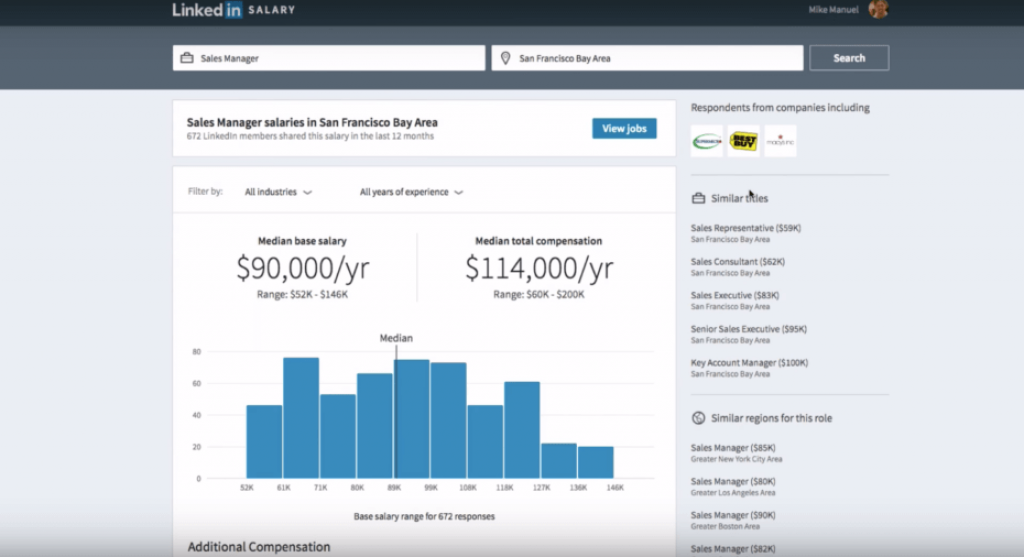Click the Range: $52K - $146K text
1024x557 pixels.
[x=302, y=294]
